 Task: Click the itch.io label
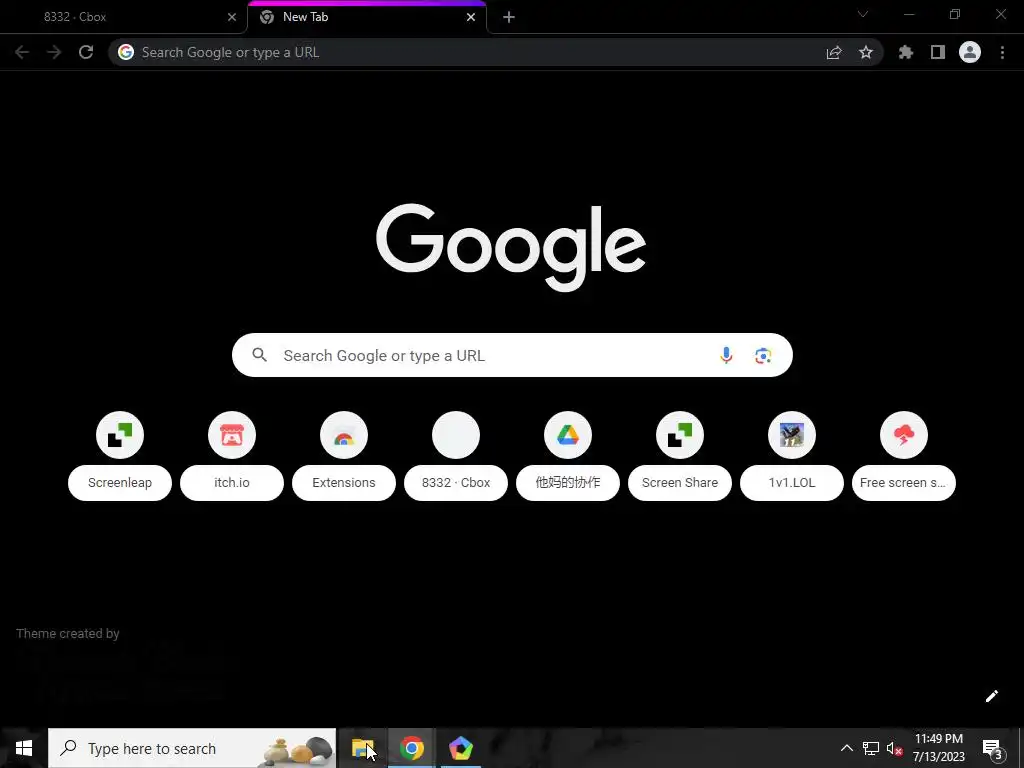click(x=232, y=483)
